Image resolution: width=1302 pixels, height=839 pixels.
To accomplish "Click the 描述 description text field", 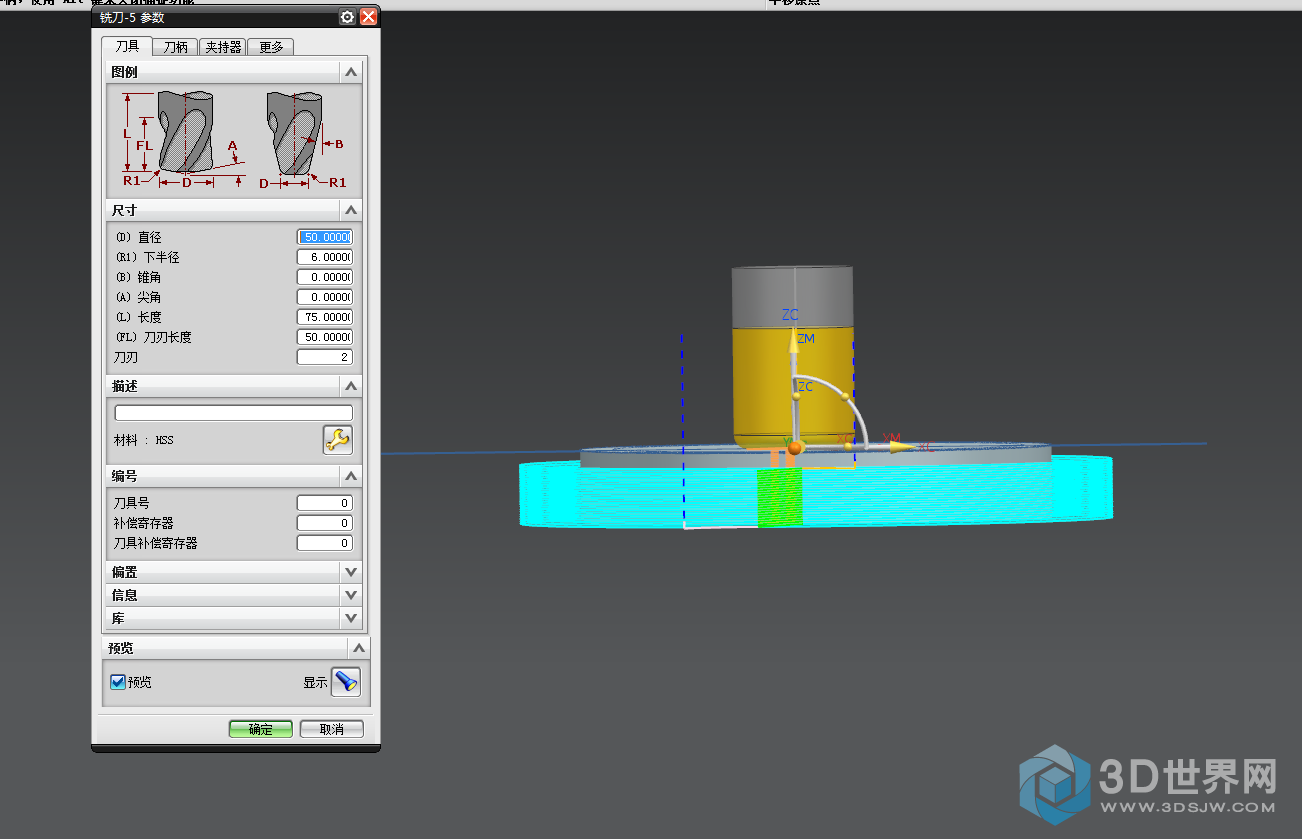I will [234, 413].
